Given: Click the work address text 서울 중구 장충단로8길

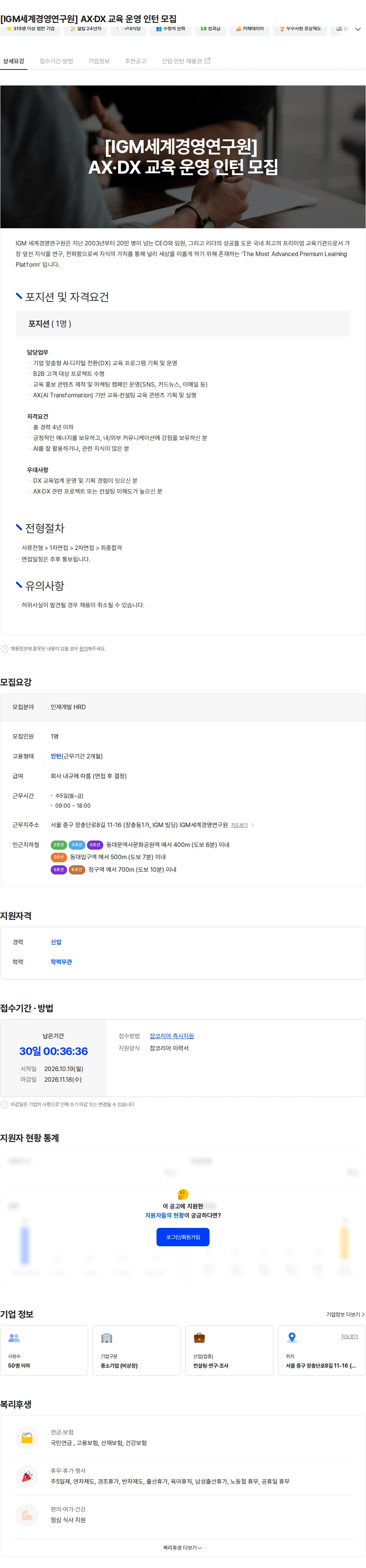Looking at the screenshot, I should pos(139,825).
